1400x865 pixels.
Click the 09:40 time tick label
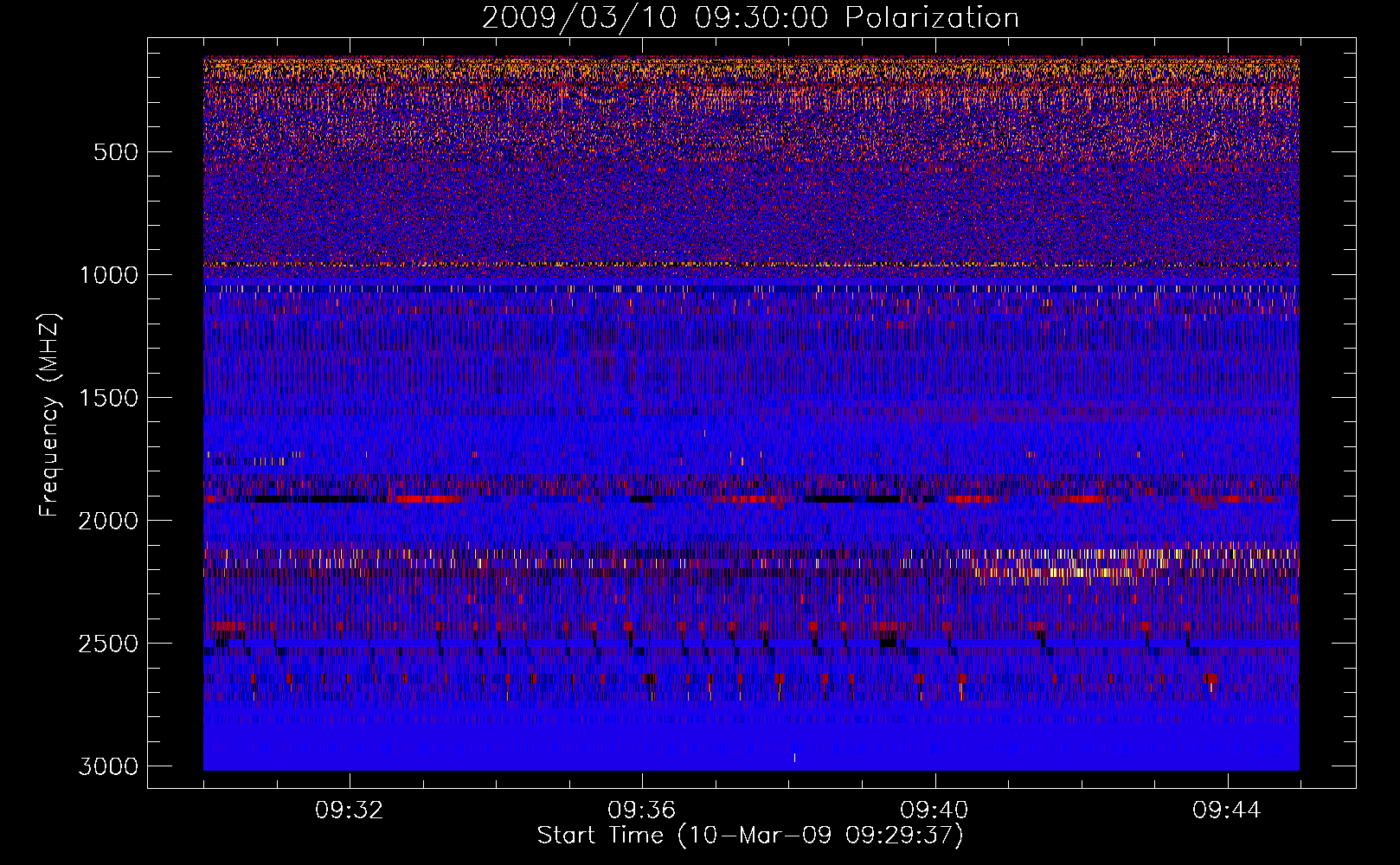(x=934, y=811)
